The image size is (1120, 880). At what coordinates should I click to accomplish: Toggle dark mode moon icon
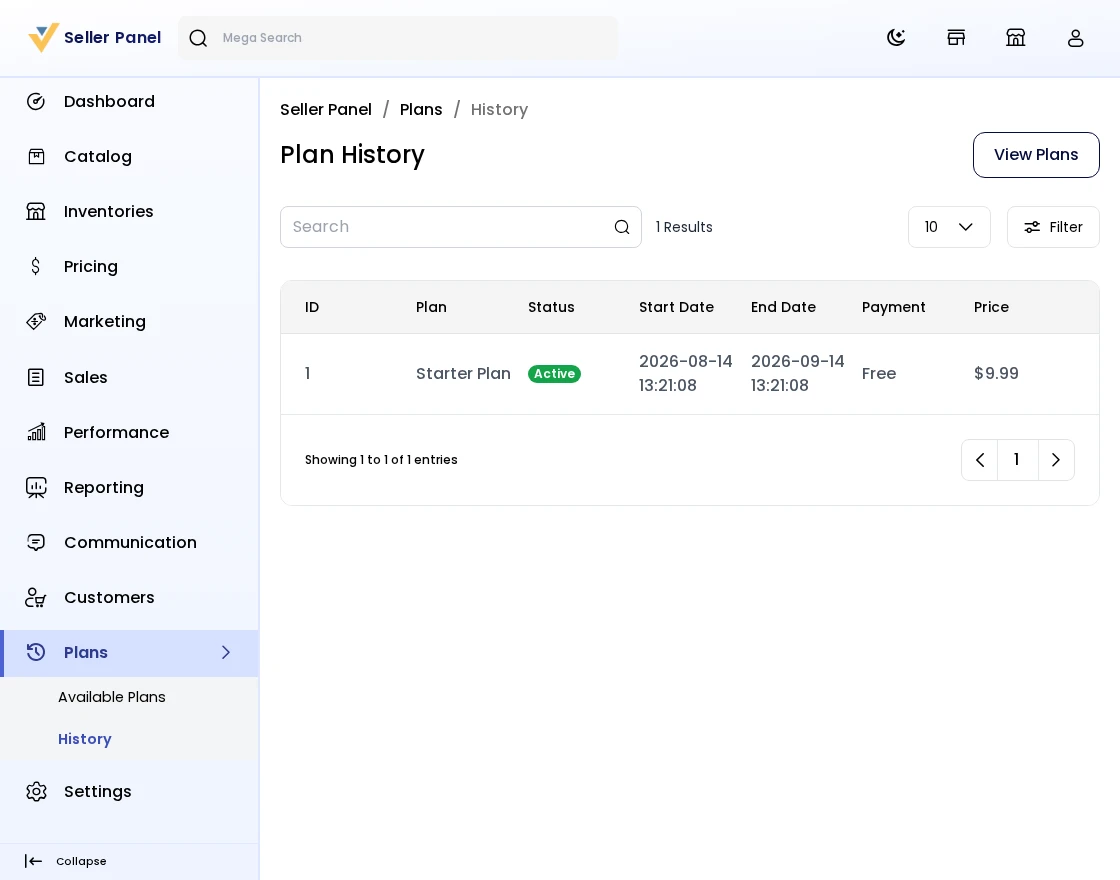pos(896,38)
